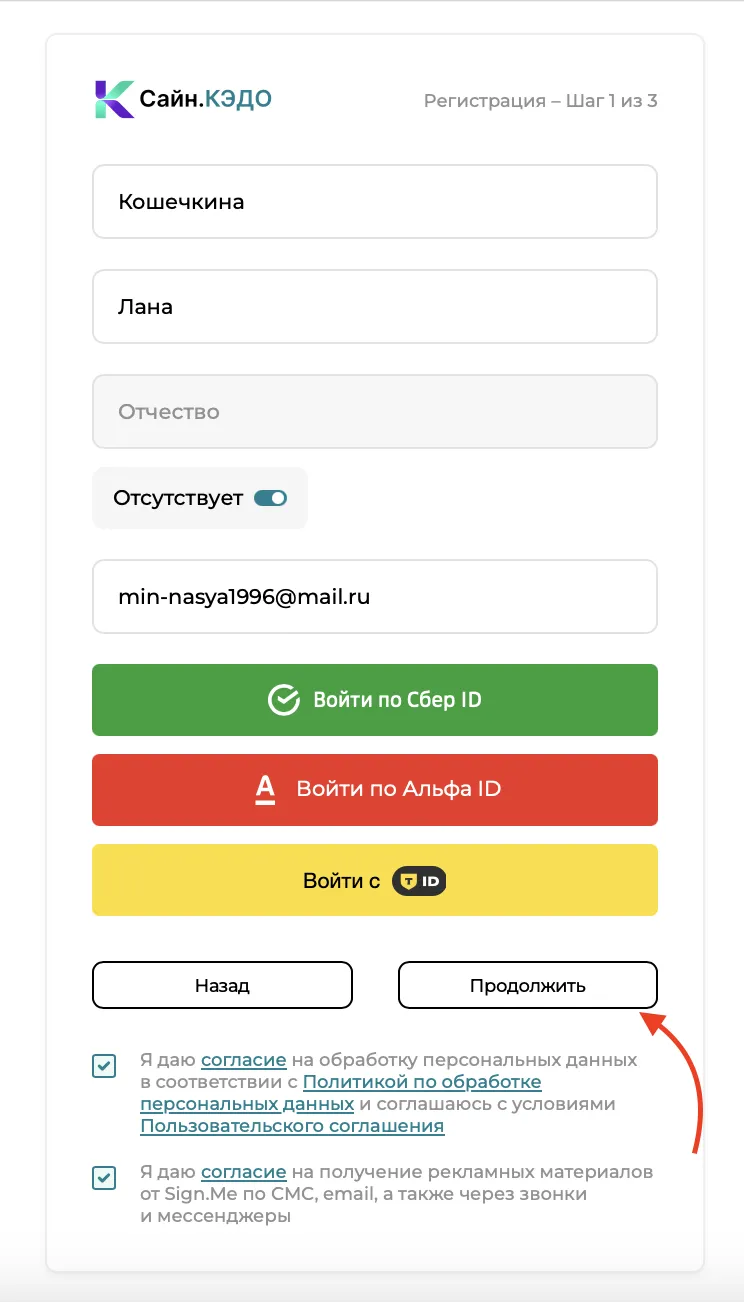Image resolution: width=744 pixels, height=1302 pixels.
Task: Click the Продолжить button
Action: (x=528, y=985)
